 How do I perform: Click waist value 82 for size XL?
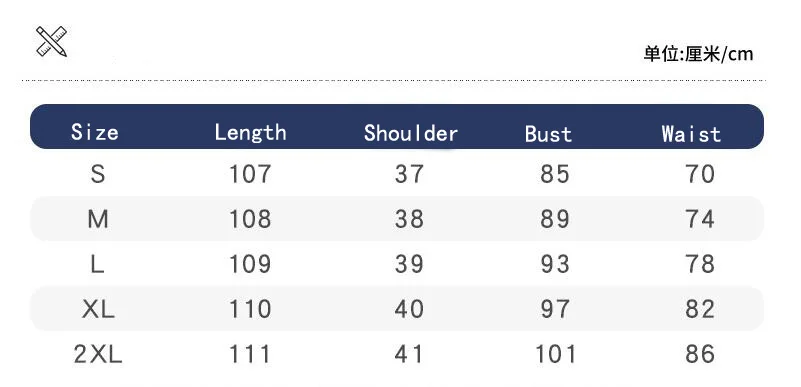[700, 309]
